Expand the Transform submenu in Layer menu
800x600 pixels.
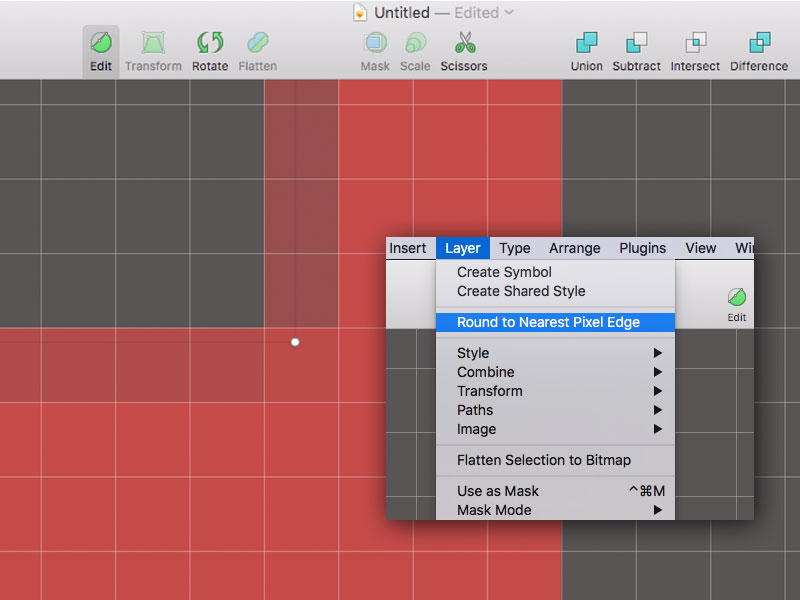click(x=555, y=391)
